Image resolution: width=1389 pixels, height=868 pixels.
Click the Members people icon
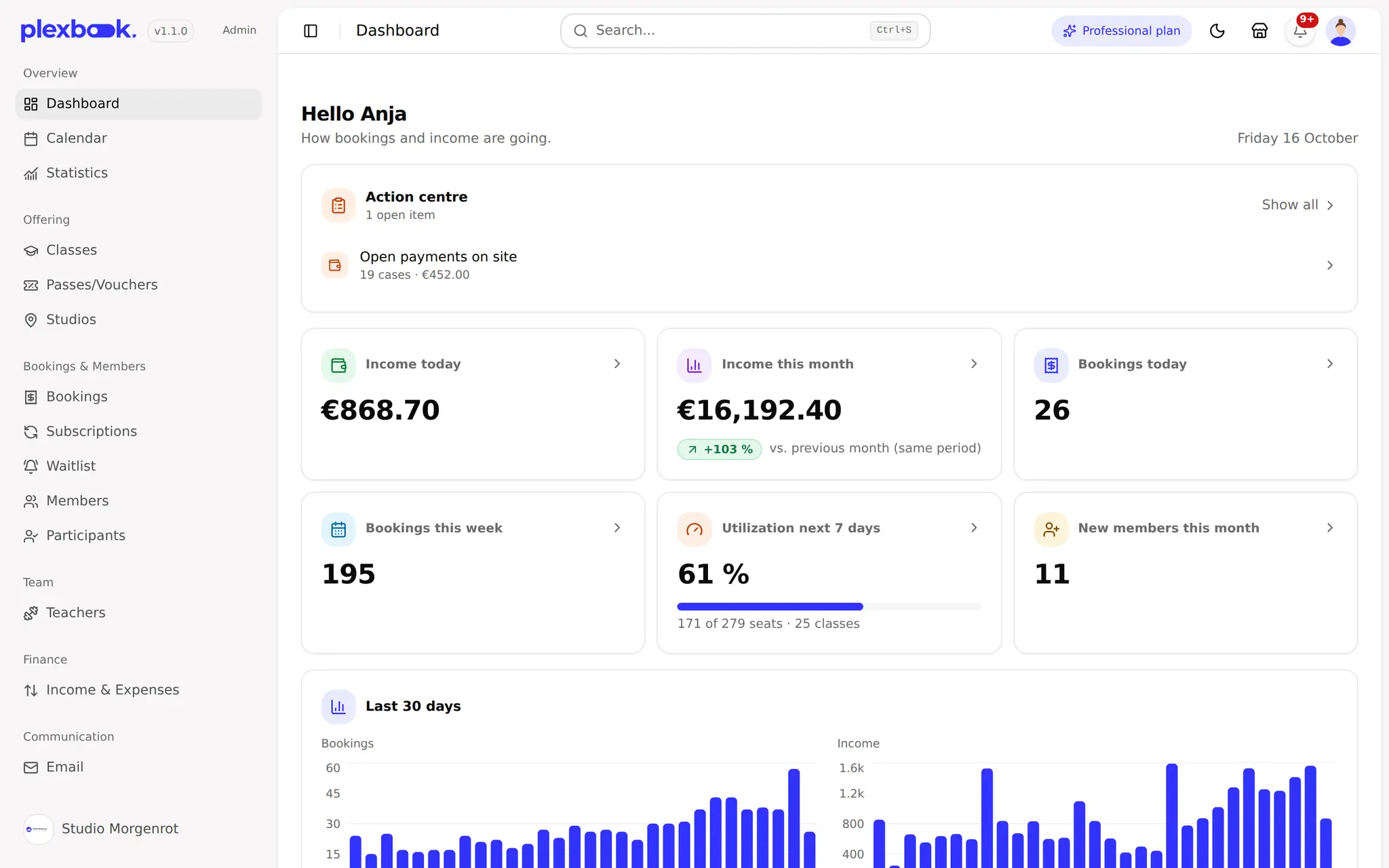click(31, 501)
